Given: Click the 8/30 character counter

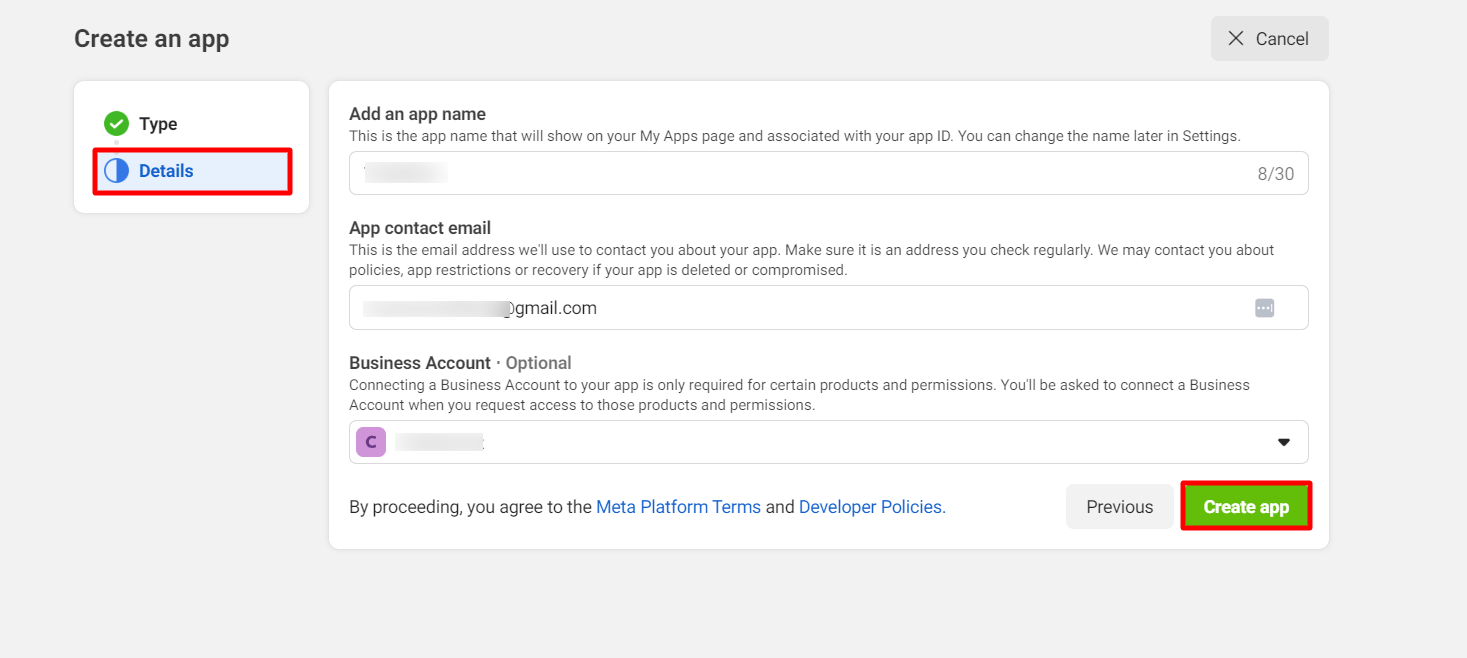Looking at the screenshot, I should tap(1275, 174).
